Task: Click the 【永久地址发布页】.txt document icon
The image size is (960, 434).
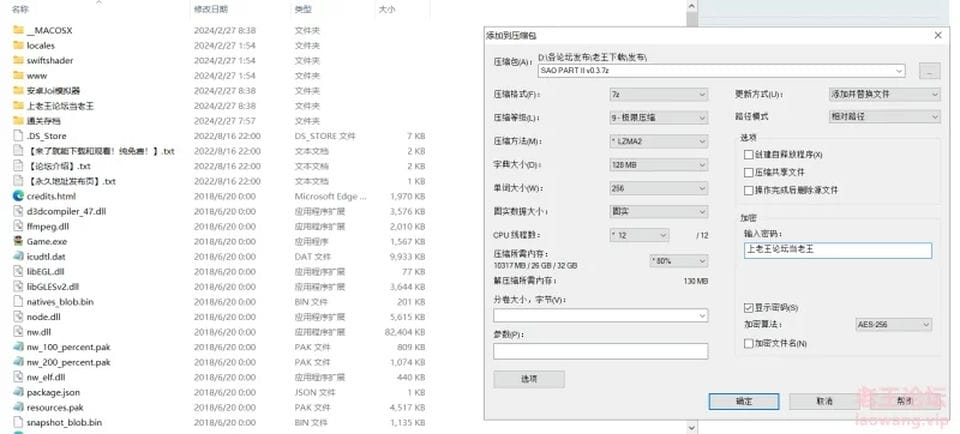Action: point(18,181)
